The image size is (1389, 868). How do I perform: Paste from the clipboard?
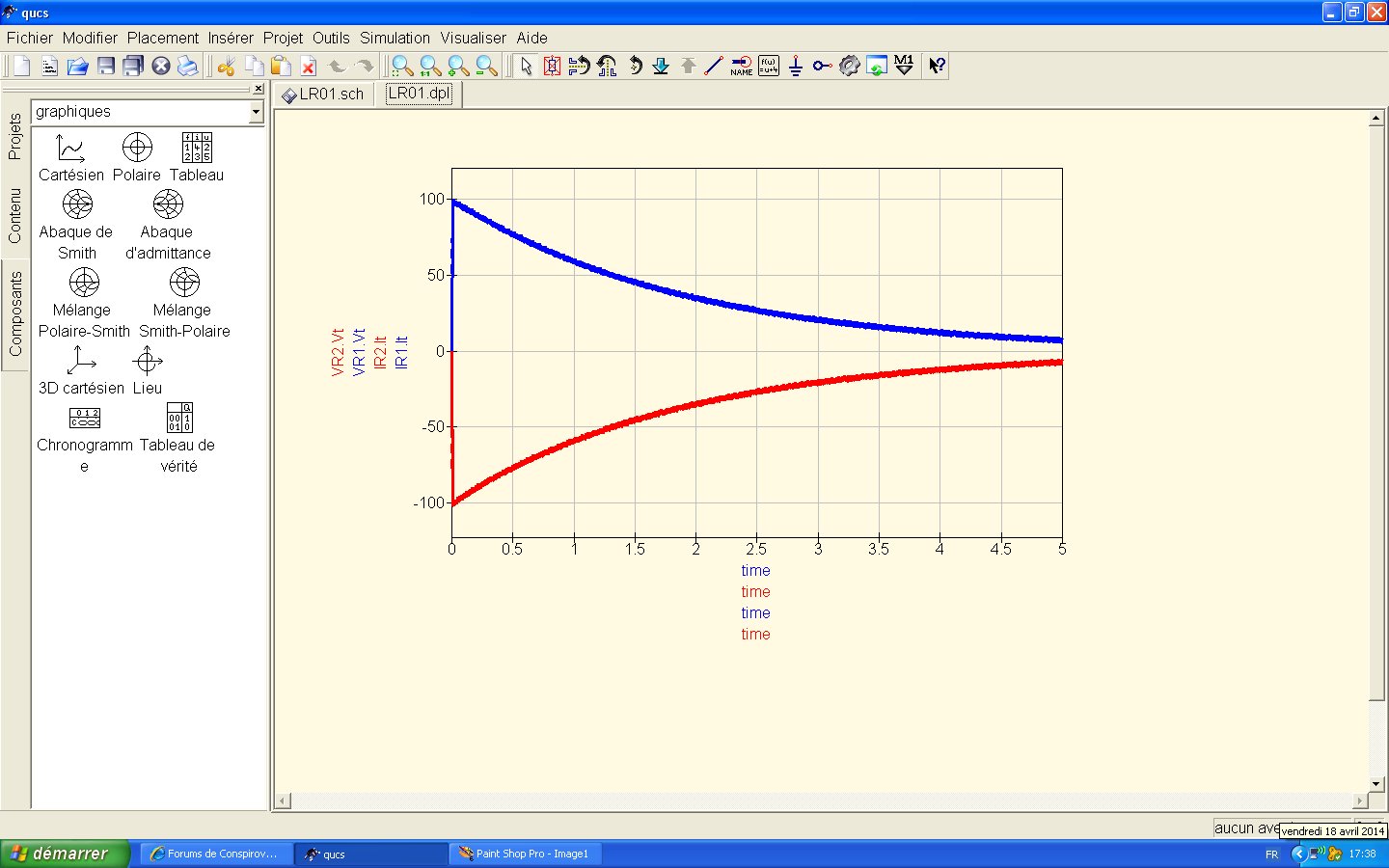[281, 66]
